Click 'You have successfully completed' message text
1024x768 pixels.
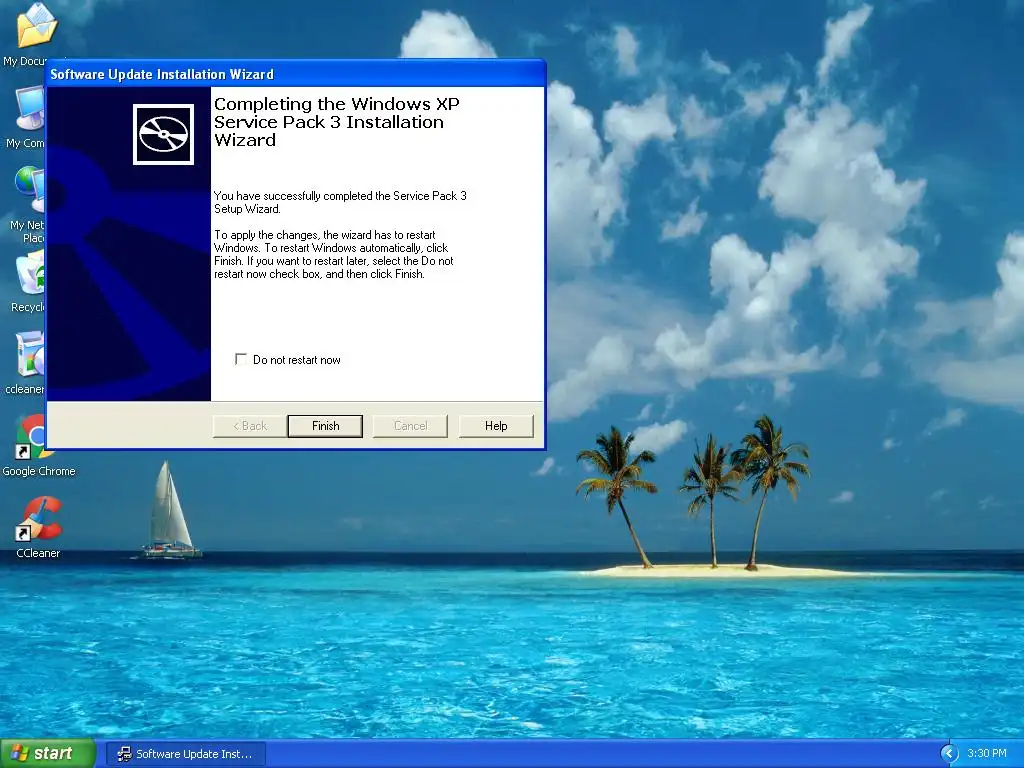(340, 202)
